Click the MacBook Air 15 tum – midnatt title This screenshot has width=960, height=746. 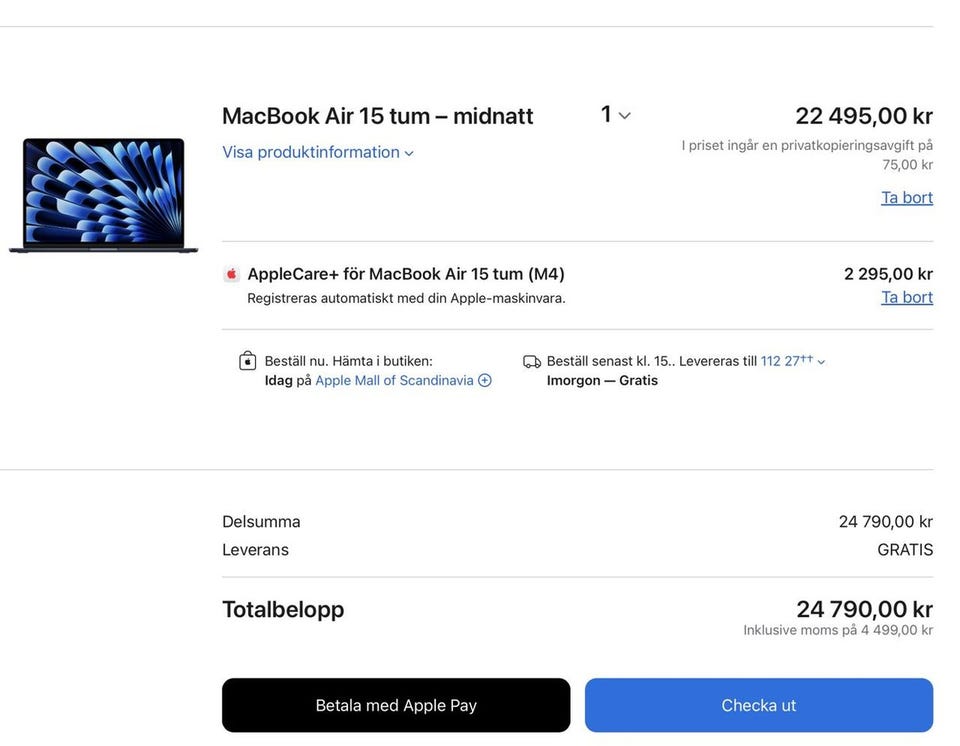pos(377,116)
